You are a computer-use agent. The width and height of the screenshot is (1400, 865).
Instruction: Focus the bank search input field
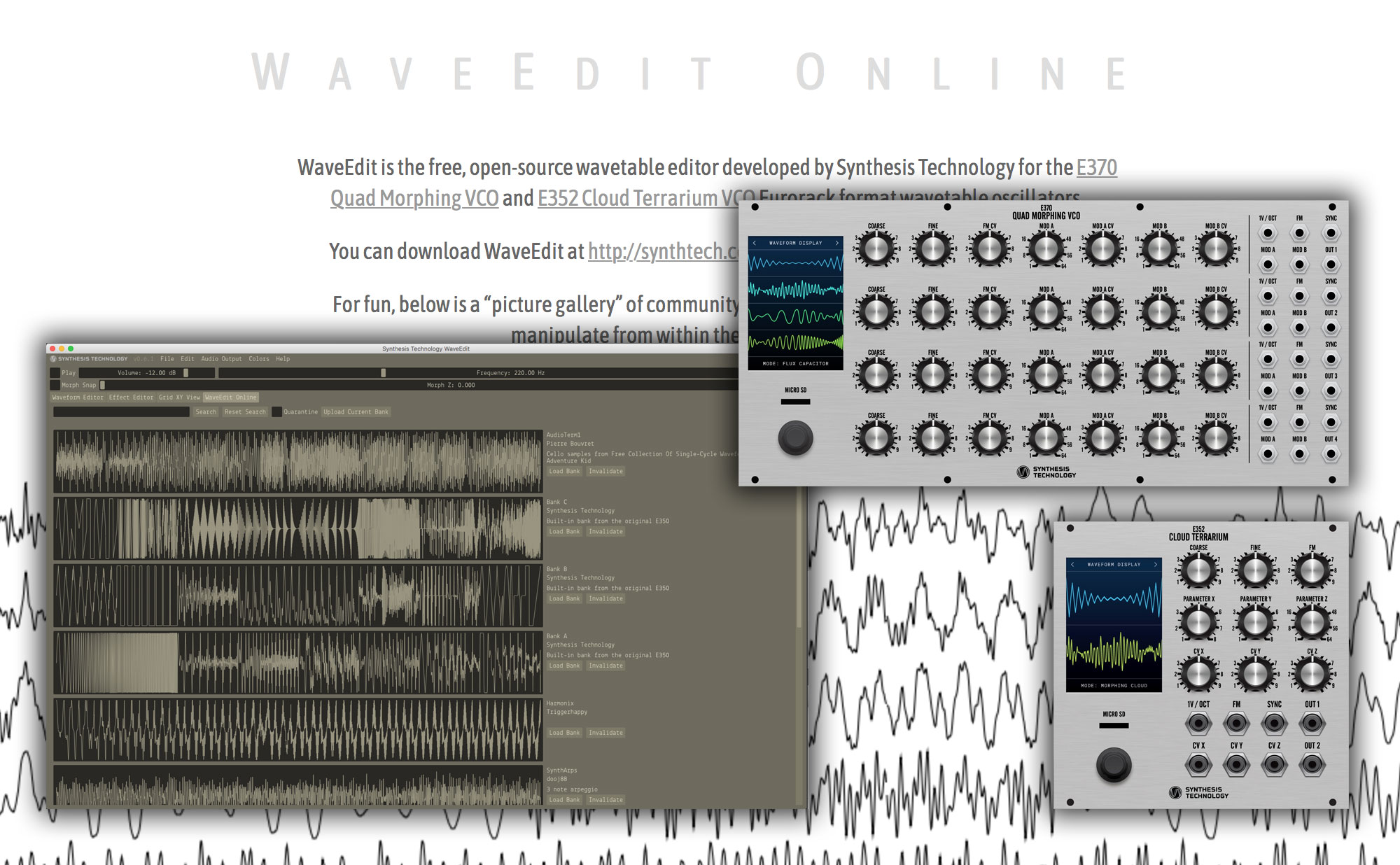pos(121,412)
